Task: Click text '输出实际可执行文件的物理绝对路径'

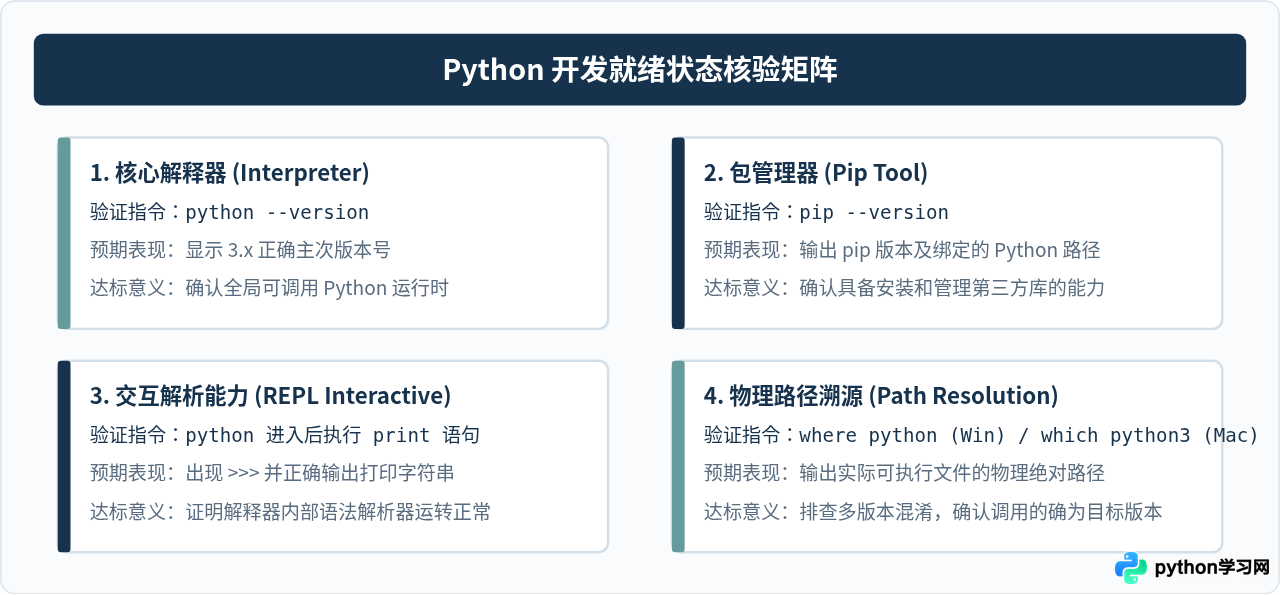Action: click(952, 473)
